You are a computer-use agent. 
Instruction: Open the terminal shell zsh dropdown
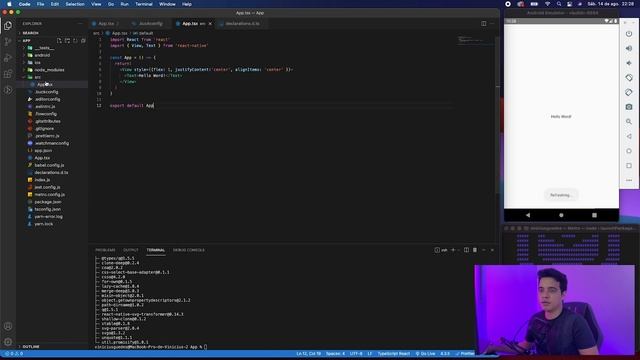pyautogui.click(x=459, y=250)
